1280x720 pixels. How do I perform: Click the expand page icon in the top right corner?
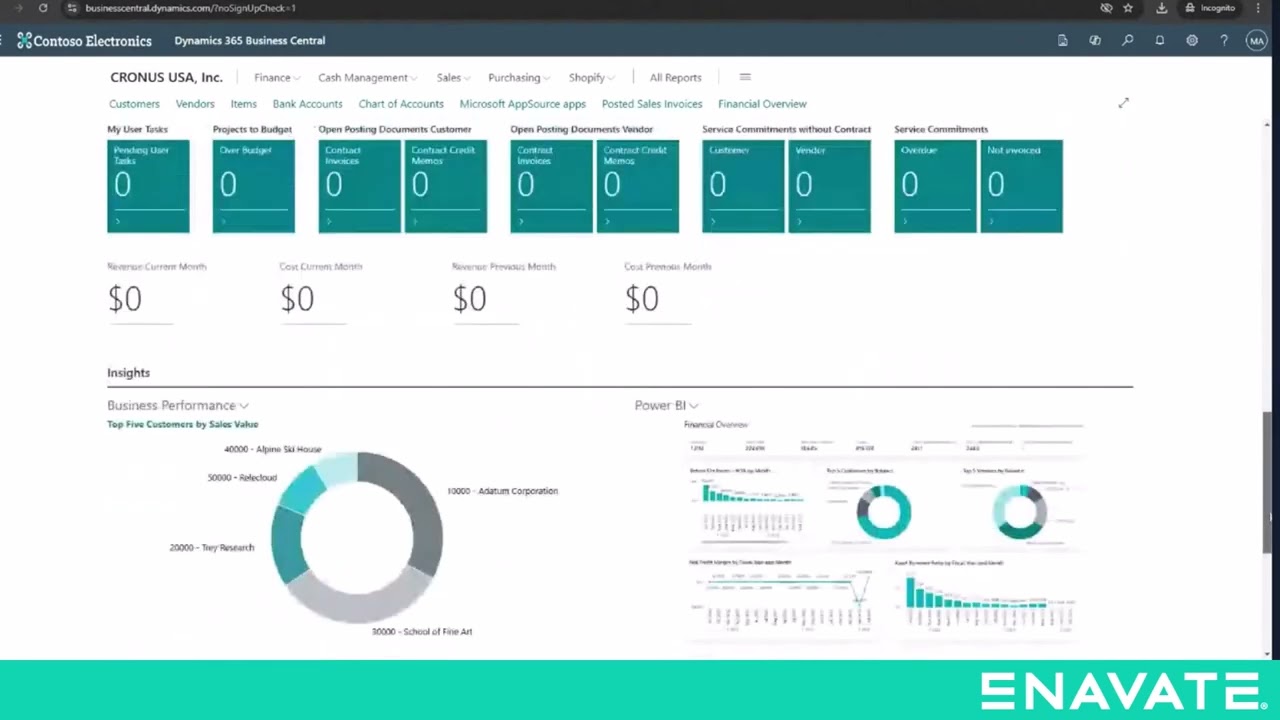point(1123,103)
